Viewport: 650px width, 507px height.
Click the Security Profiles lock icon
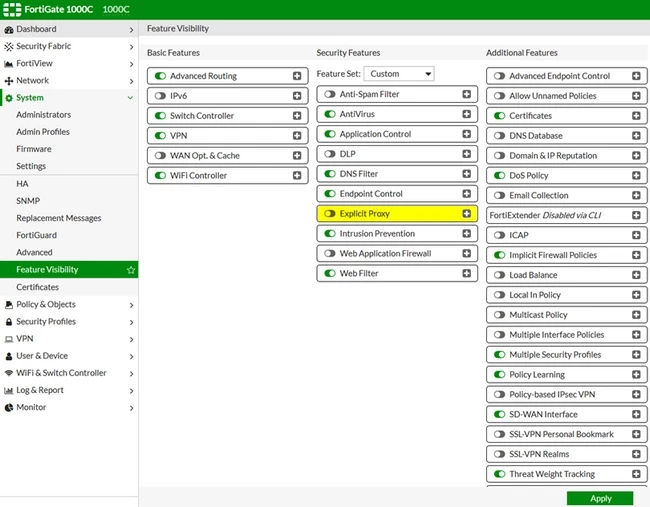pos(8,322)
